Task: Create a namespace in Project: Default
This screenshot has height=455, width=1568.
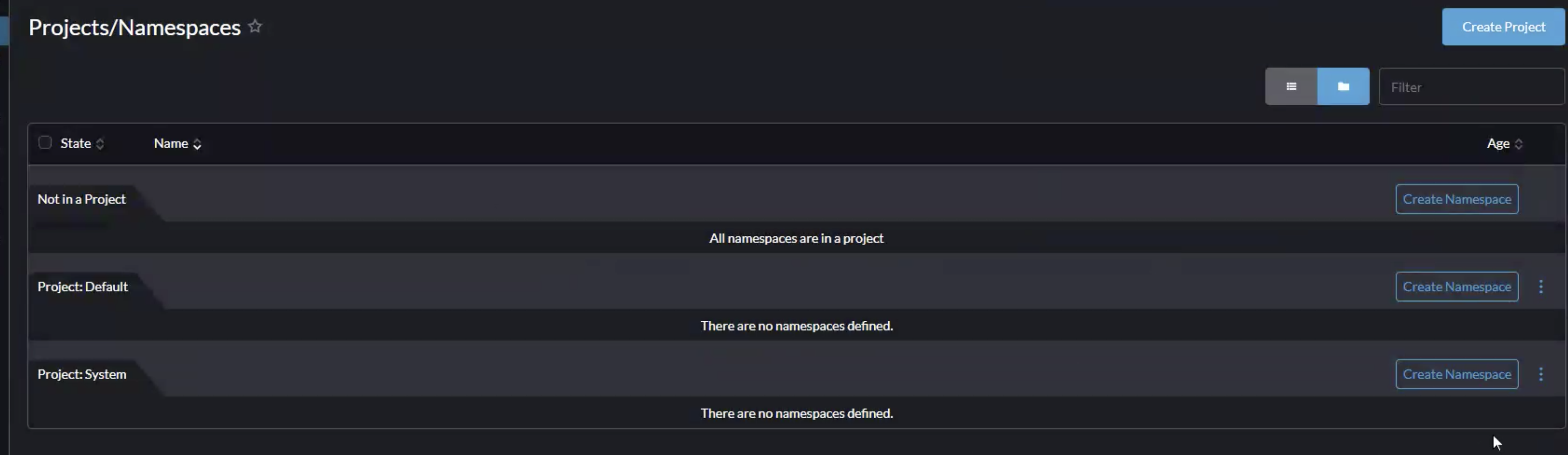Action: click(1457, 286)
